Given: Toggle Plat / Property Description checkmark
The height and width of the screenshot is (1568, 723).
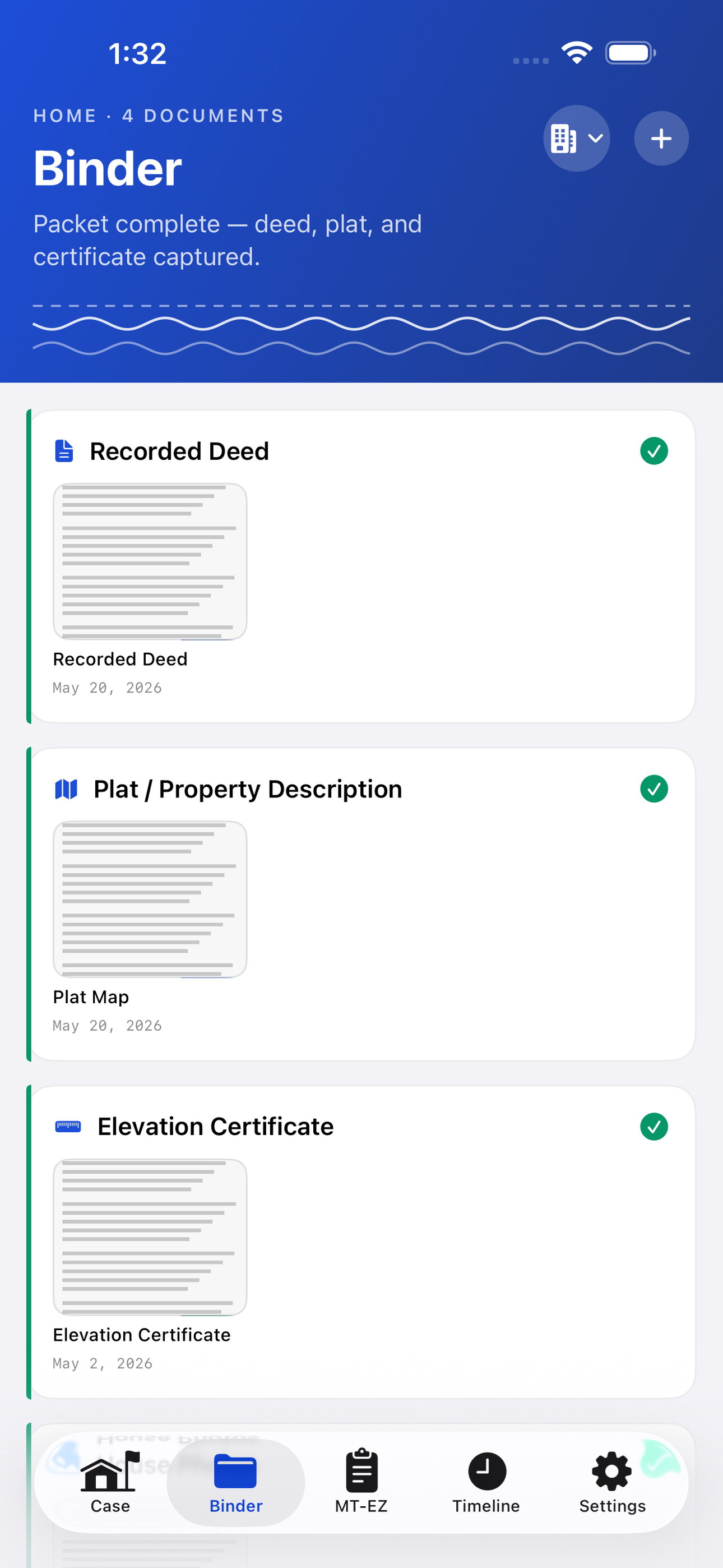Looking at the screenshot, I should [x=654, y=789].
